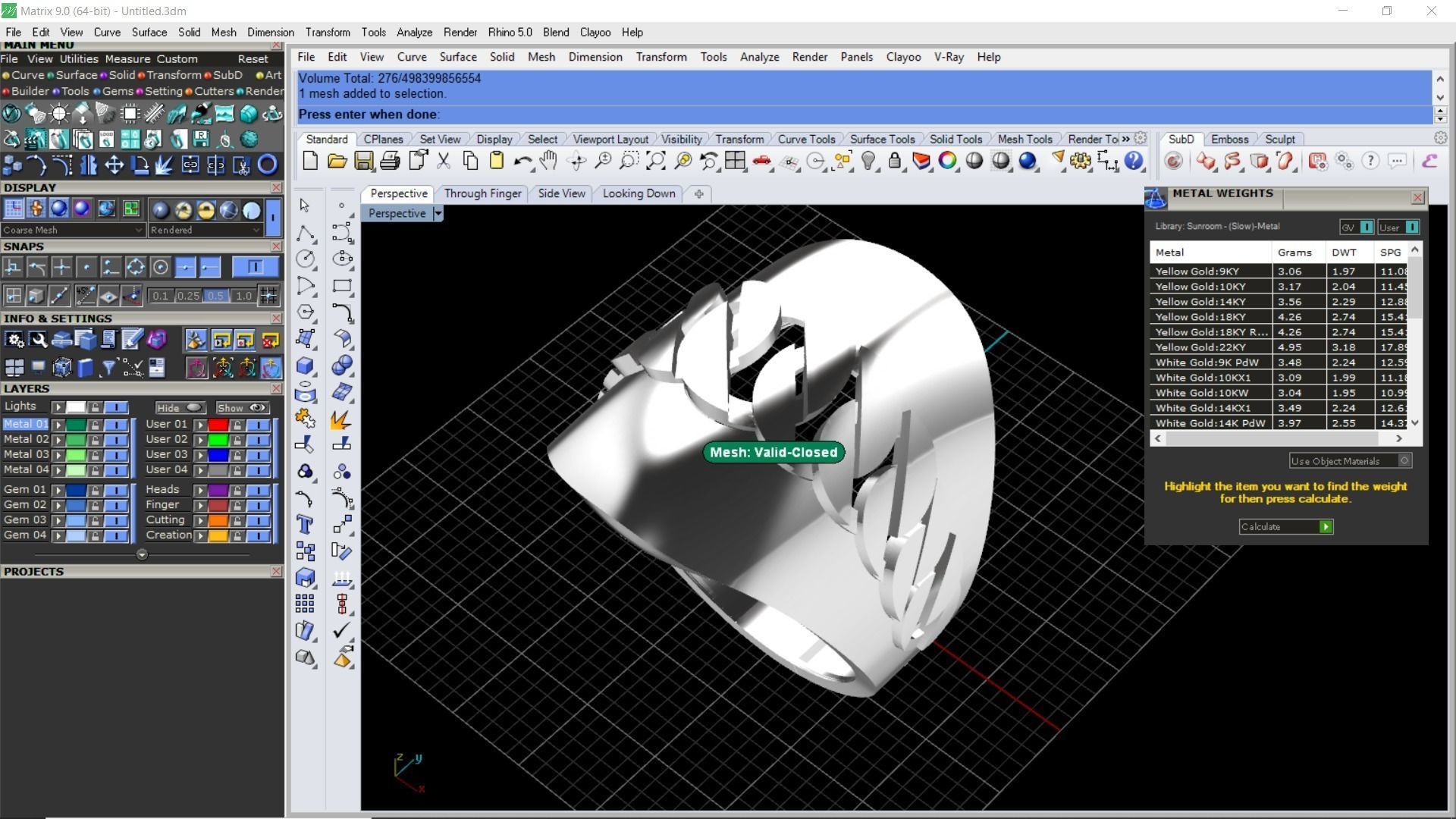Click the Box solid tool in left toolbar
Image resolution: width=1456 pixels, height=819 pixels.
coord(305,366)
